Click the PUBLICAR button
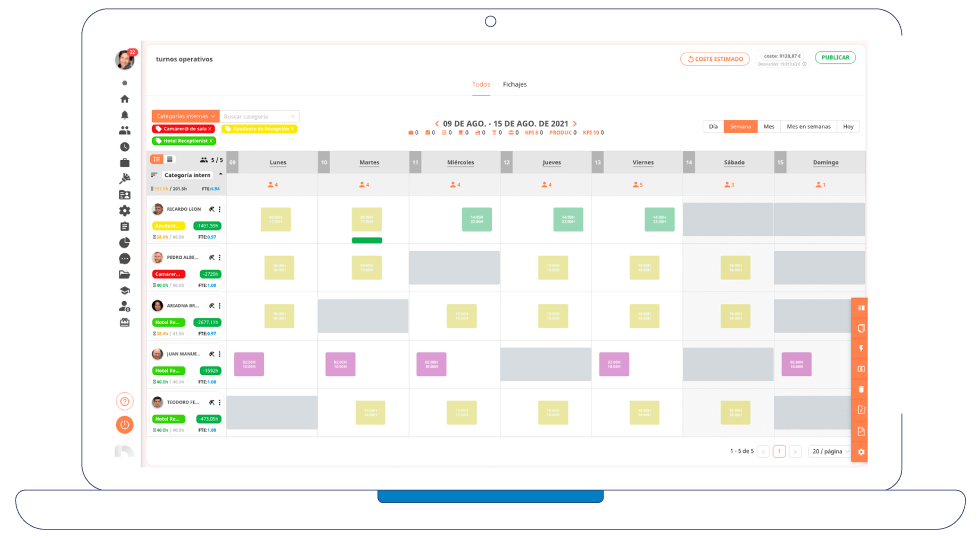980x538 pixels. coord(835,58)
